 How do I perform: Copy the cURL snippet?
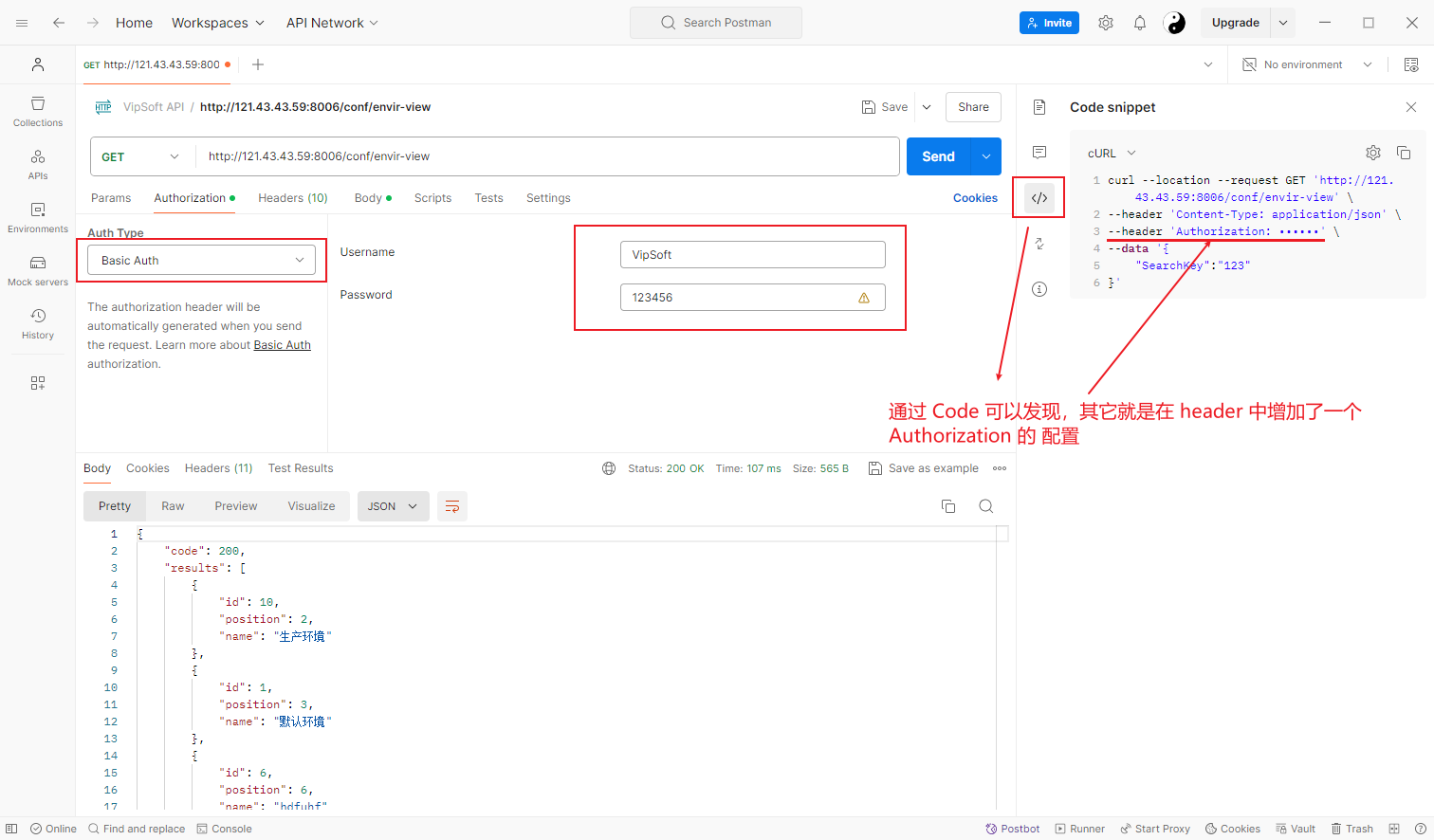click(x=1404, y=153)
